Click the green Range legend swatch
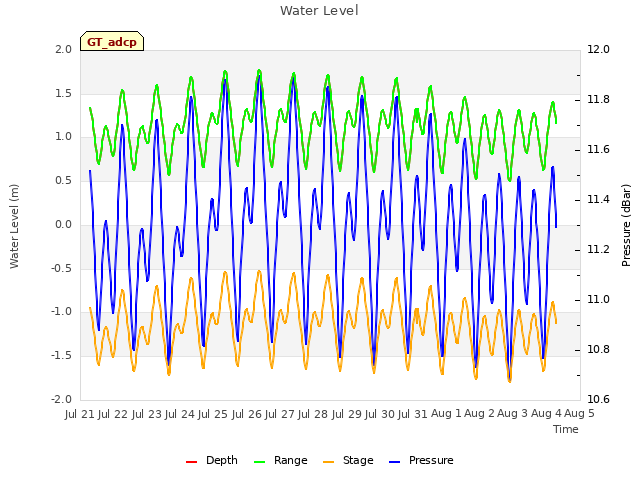The image size is (640, 480). pyautogui.click(x=259, y=462)
